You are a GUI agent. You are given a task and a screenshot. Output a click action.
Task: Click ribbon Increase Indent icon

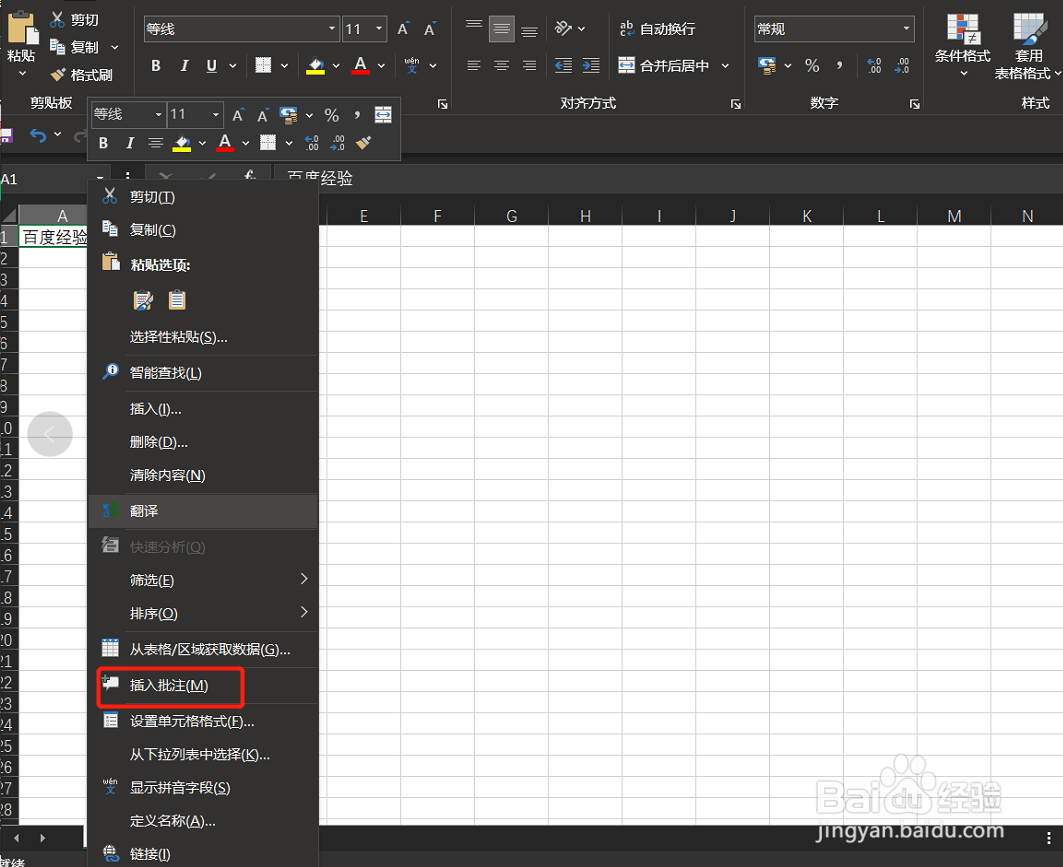(x=591, y=66)
